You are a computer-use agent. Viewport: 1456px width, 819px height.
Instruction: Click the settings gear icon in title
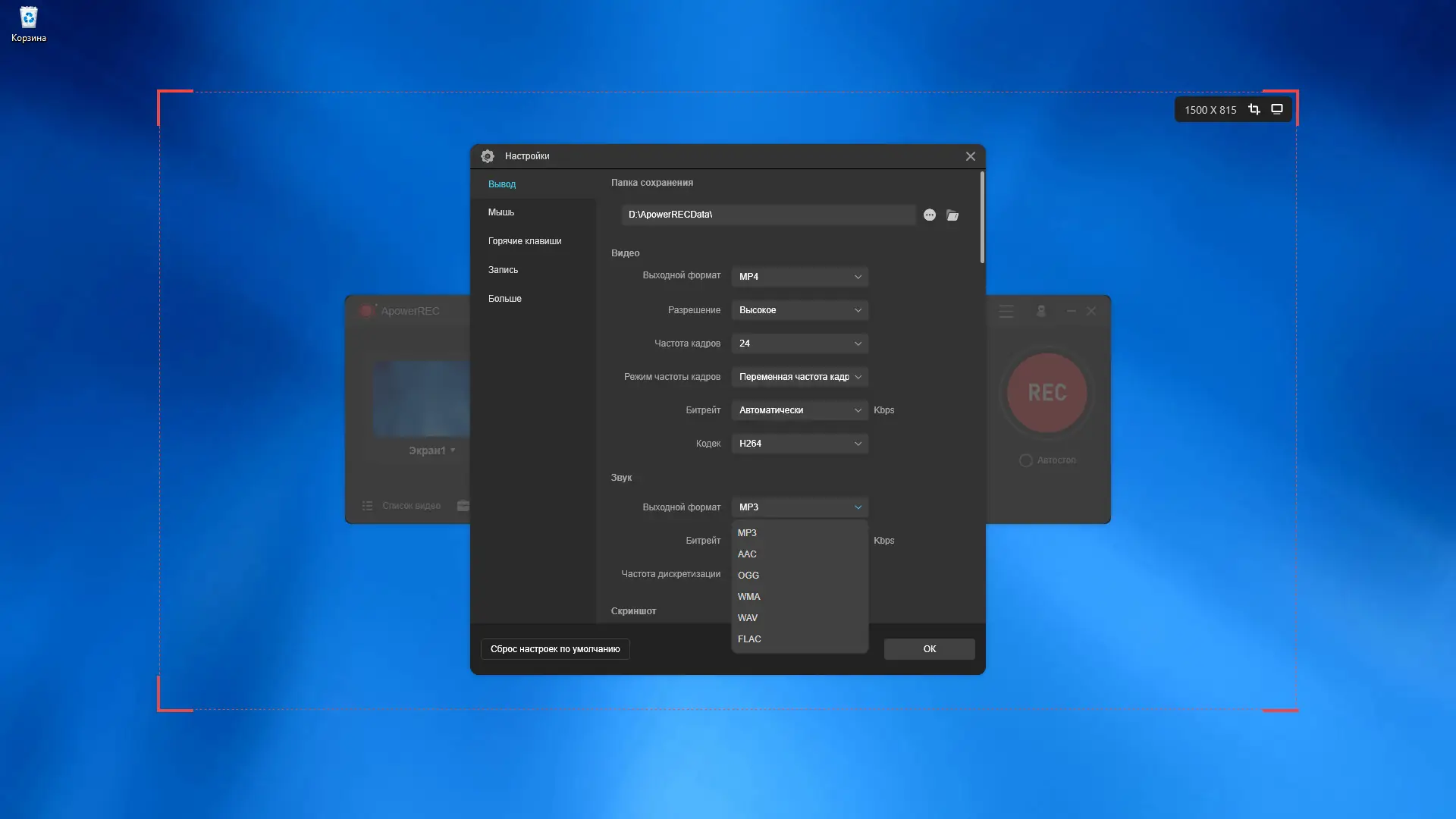(x=488, y=156)
